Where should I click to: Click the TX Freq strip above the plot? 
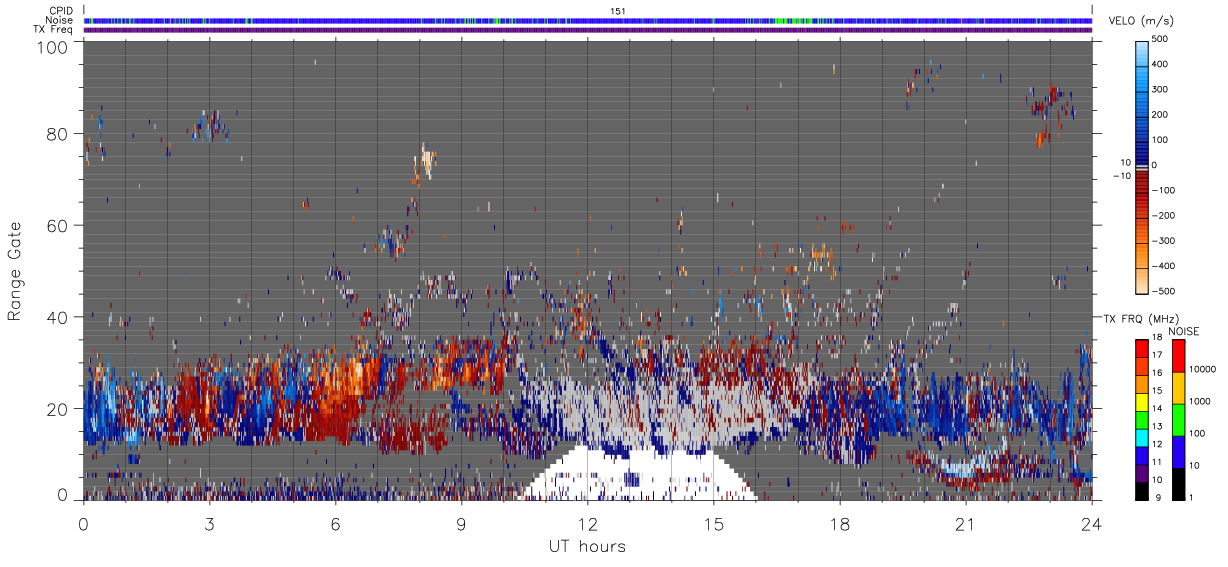pos(588,30)
